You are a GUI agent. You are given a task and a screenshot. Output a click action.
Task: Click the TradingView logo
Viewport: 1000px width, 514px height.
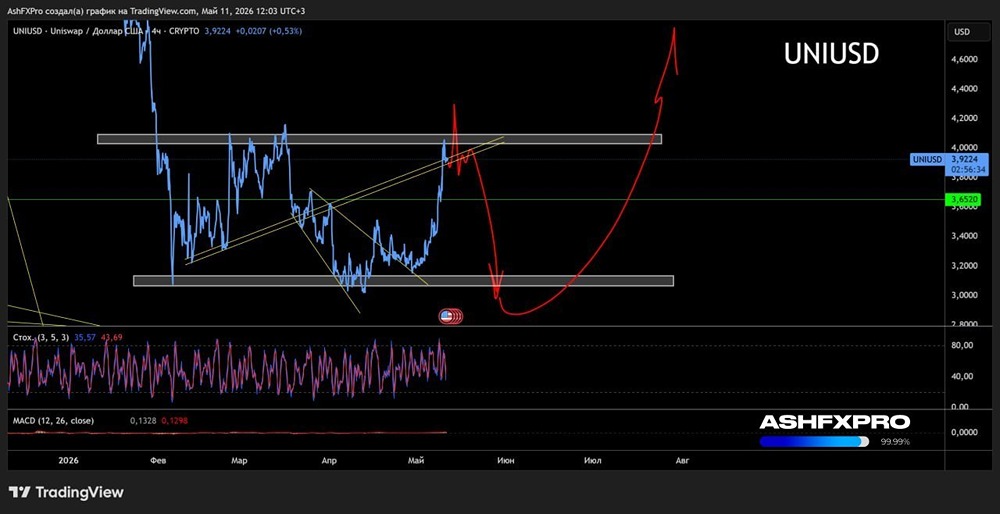tap(66, 492)
